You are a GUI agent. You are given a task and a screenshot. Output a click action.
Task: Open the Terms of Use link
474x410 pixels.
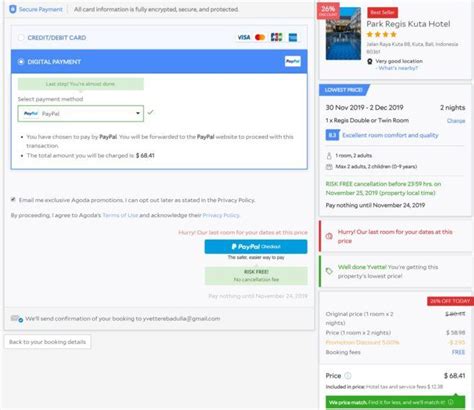(120, 215)
